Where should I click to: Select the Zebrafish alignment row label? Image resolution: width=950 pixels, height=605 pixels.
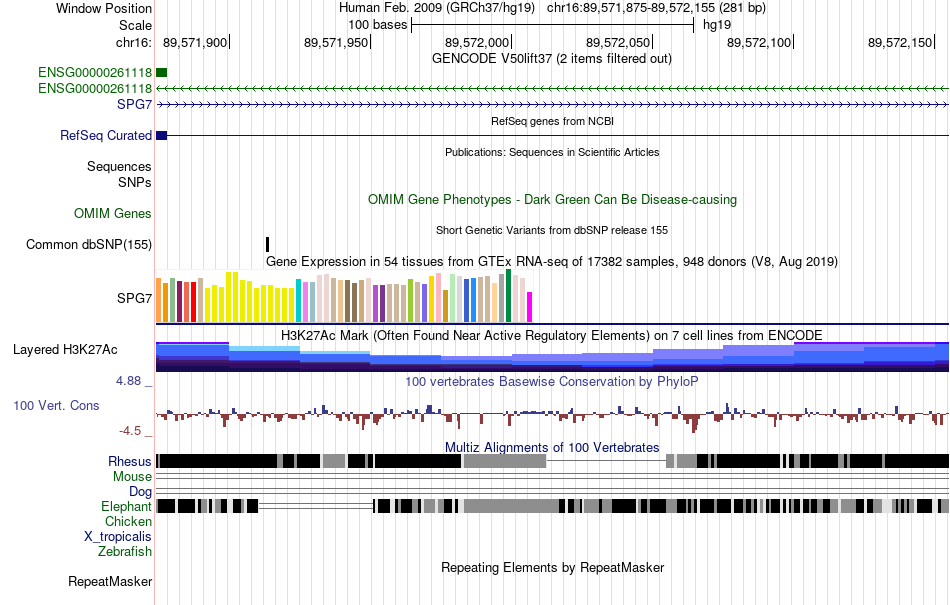[125, 551]
